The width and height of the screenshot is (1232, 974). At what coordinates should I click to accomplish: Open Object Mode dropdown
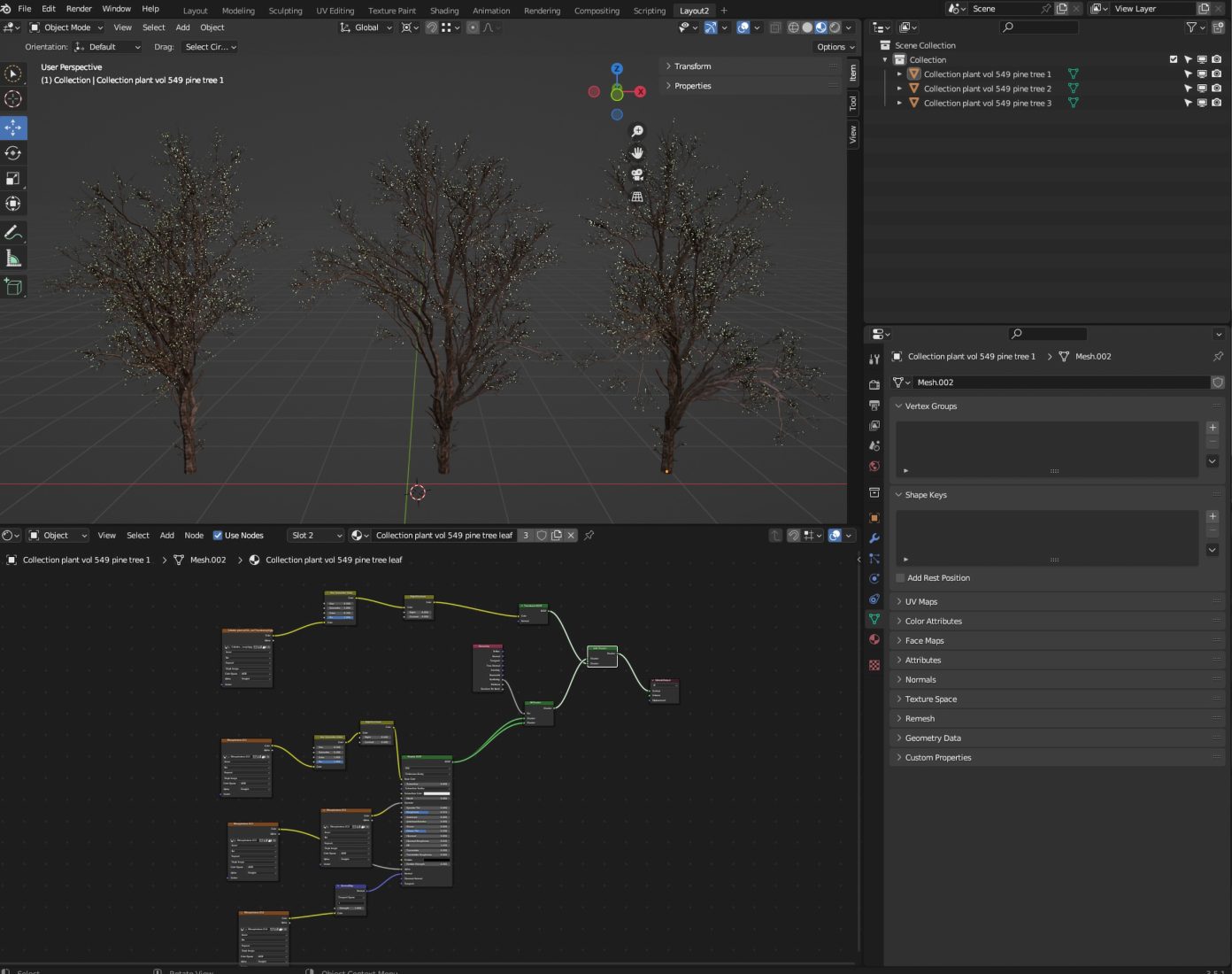coord(67,27)
